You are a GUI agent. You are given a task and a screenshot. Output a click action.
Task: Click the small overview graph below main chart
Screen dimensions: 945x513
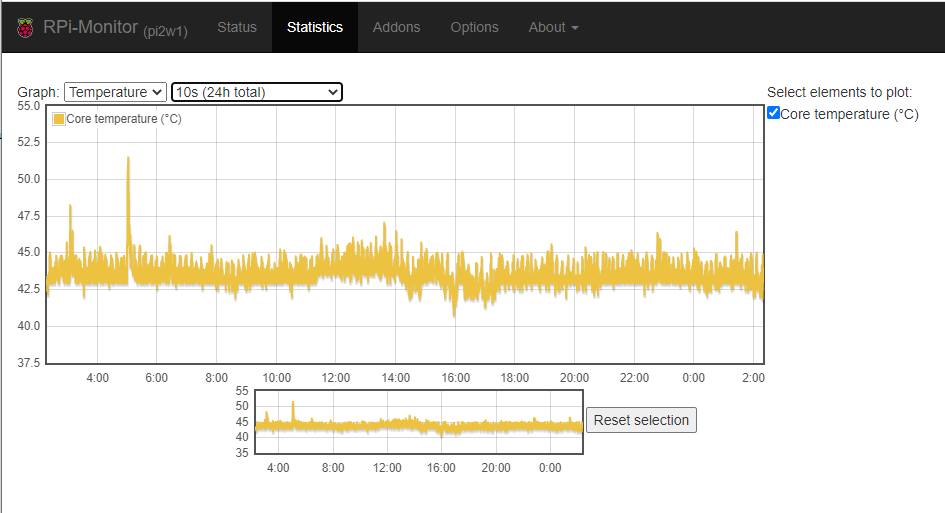[x=418, y=424]
